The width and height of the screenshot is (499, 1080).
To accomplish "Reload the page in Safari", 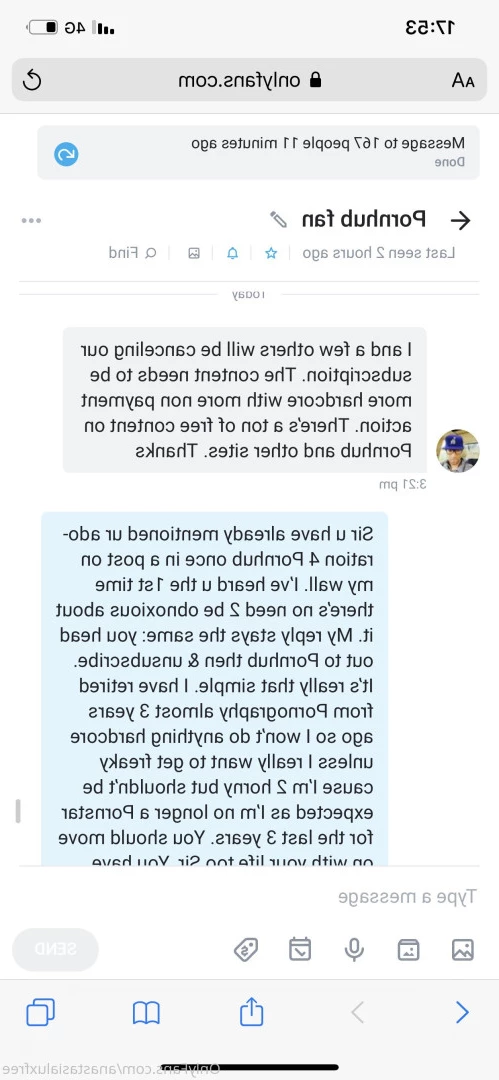I will pos(32,81).
